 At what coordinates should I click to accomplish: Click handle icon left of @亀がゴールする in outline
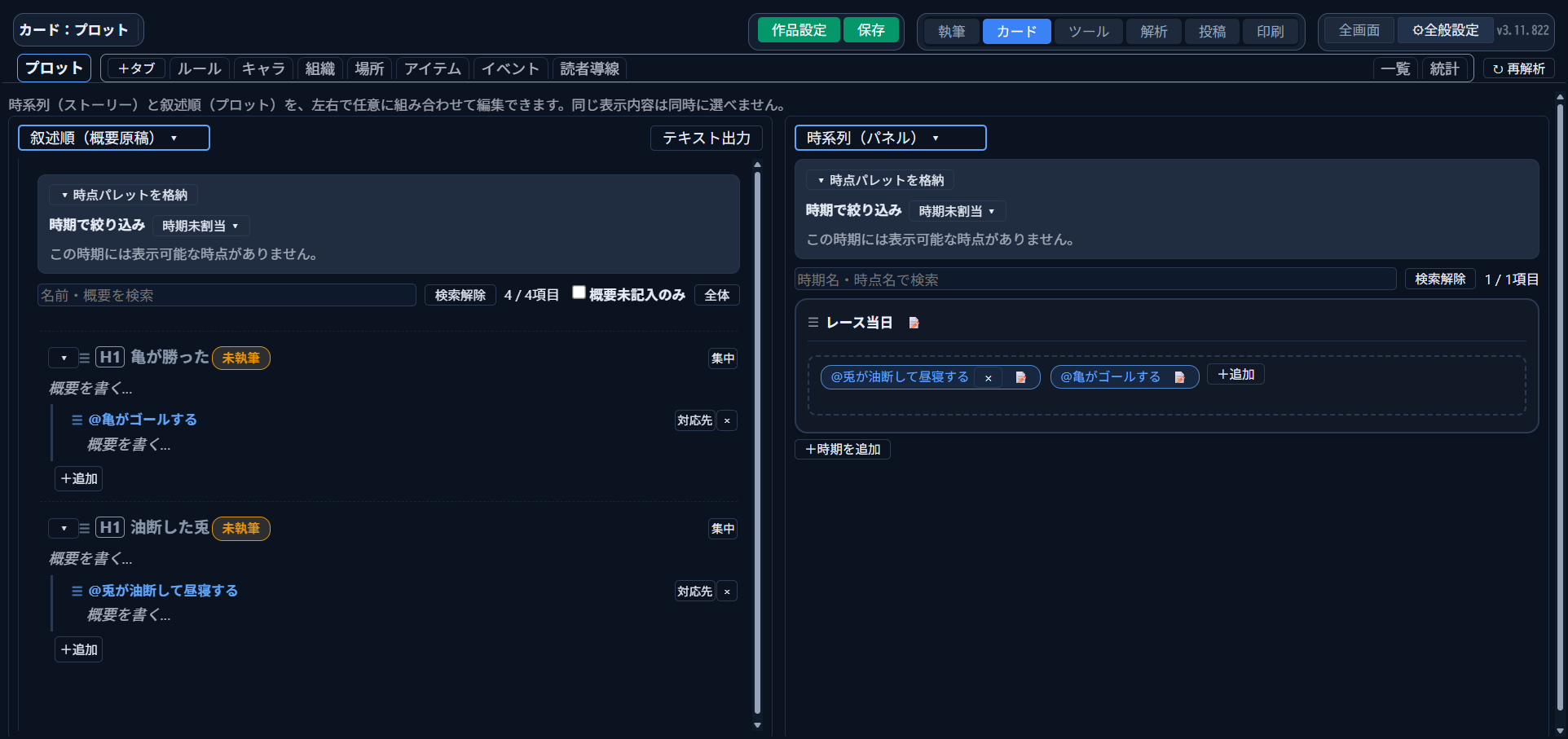(77, 420)
